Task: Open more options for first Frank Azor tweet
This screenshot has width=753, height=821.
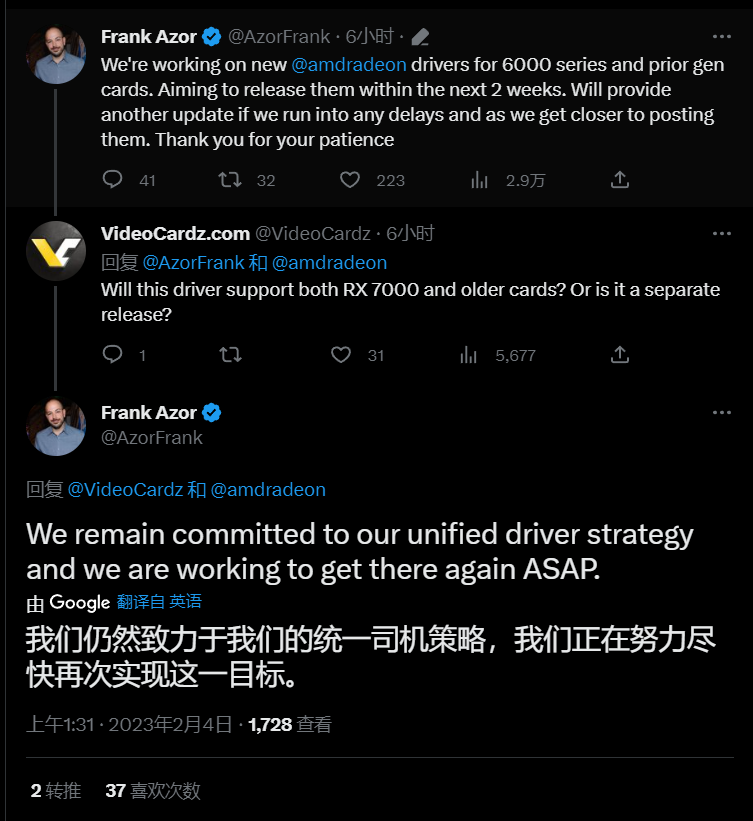Action: coord(722,37)
